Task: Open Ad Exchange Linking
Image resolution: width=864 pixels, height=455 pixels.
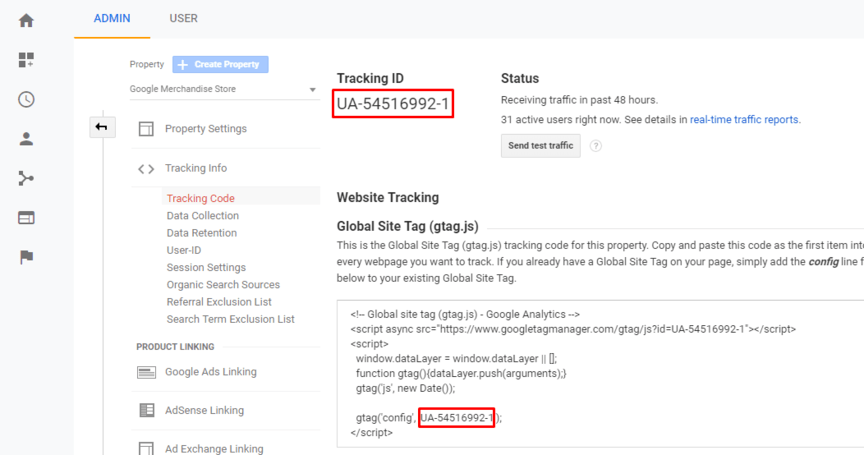Action: 214,448
